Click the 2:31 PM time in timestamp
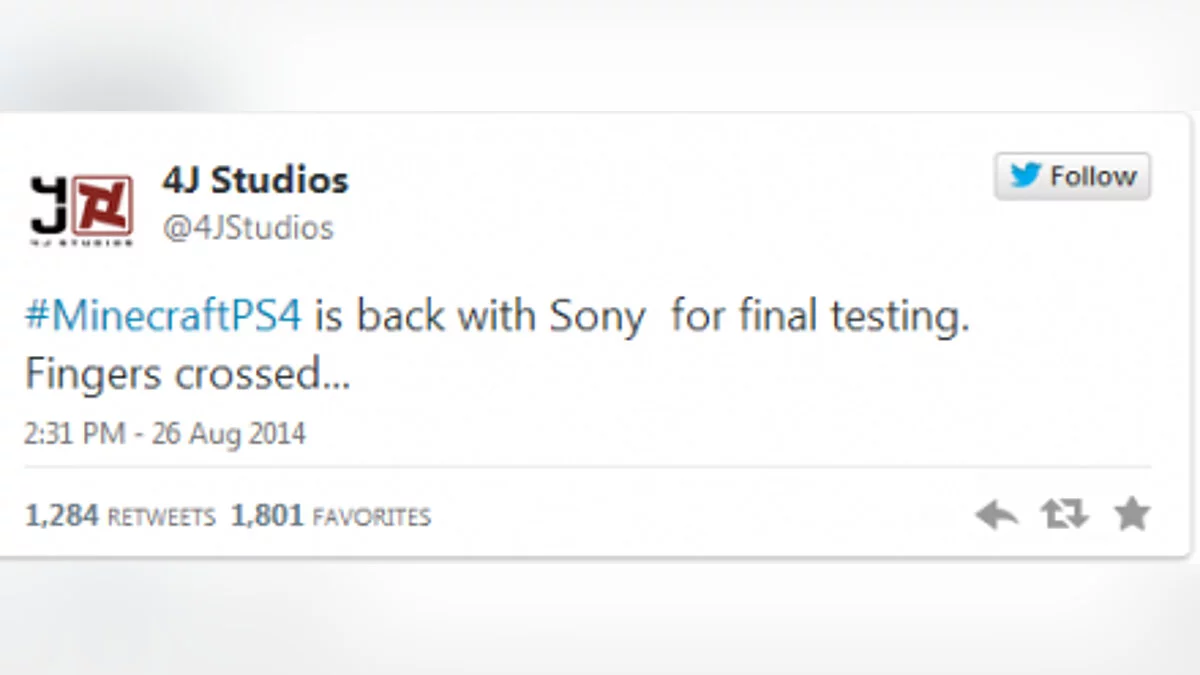Viewport: 1200px width, 675px height. point(75,434)
